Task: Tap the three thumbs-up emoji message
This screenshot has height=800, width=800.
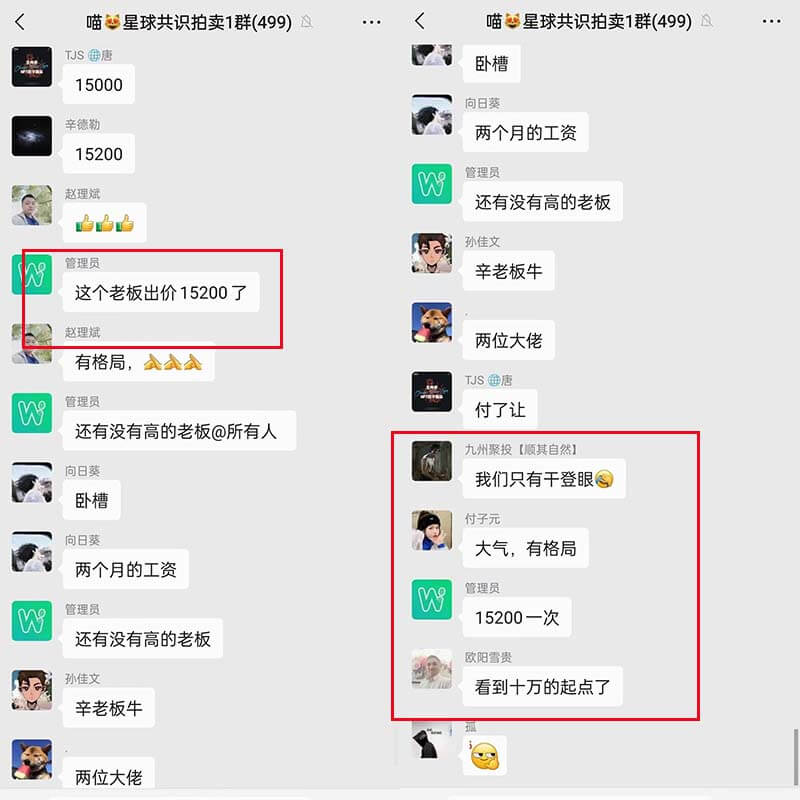Action: coord(105,223)
